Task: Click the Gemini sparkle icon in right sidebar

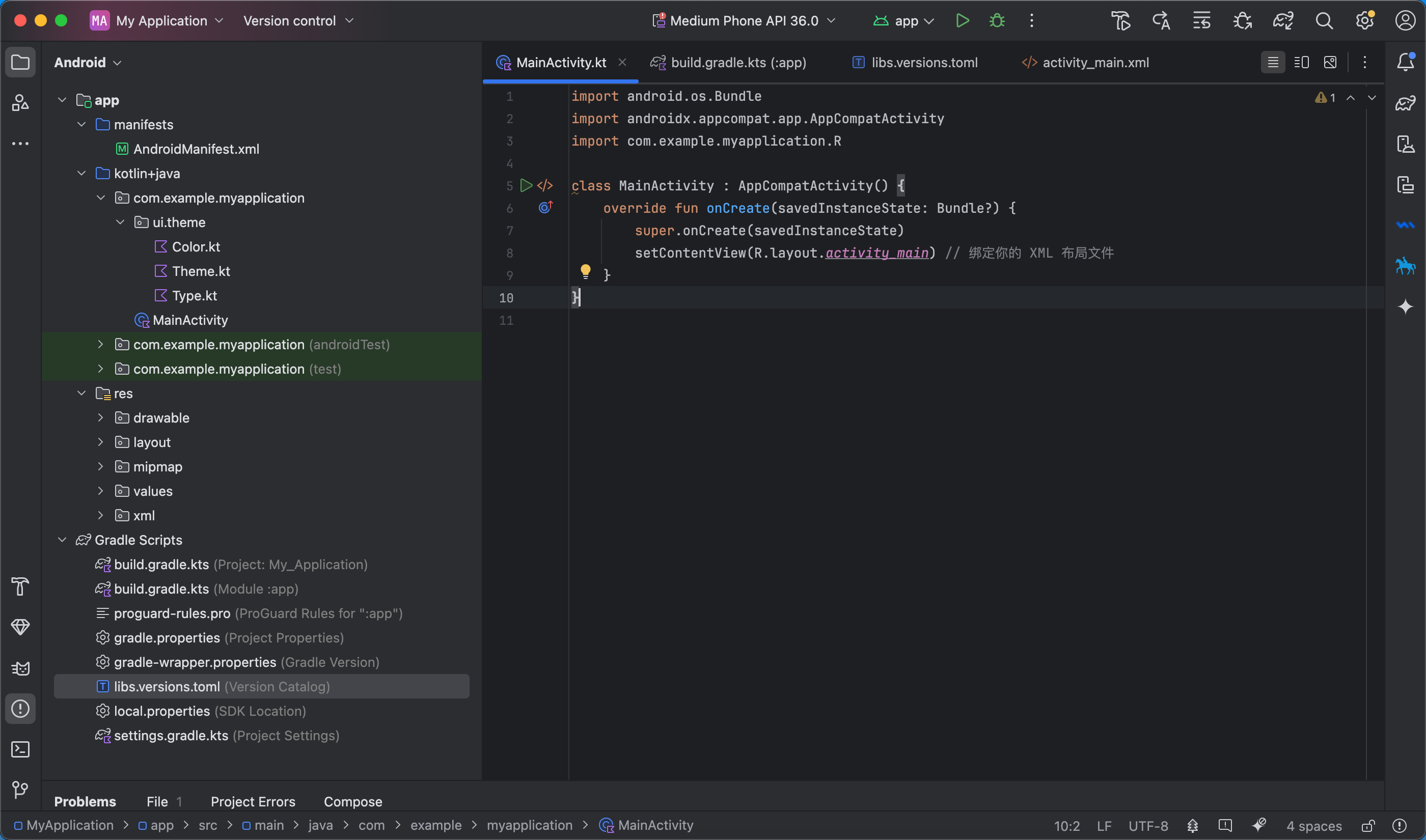Action: pyautogui.click(x=1405, y=307)
